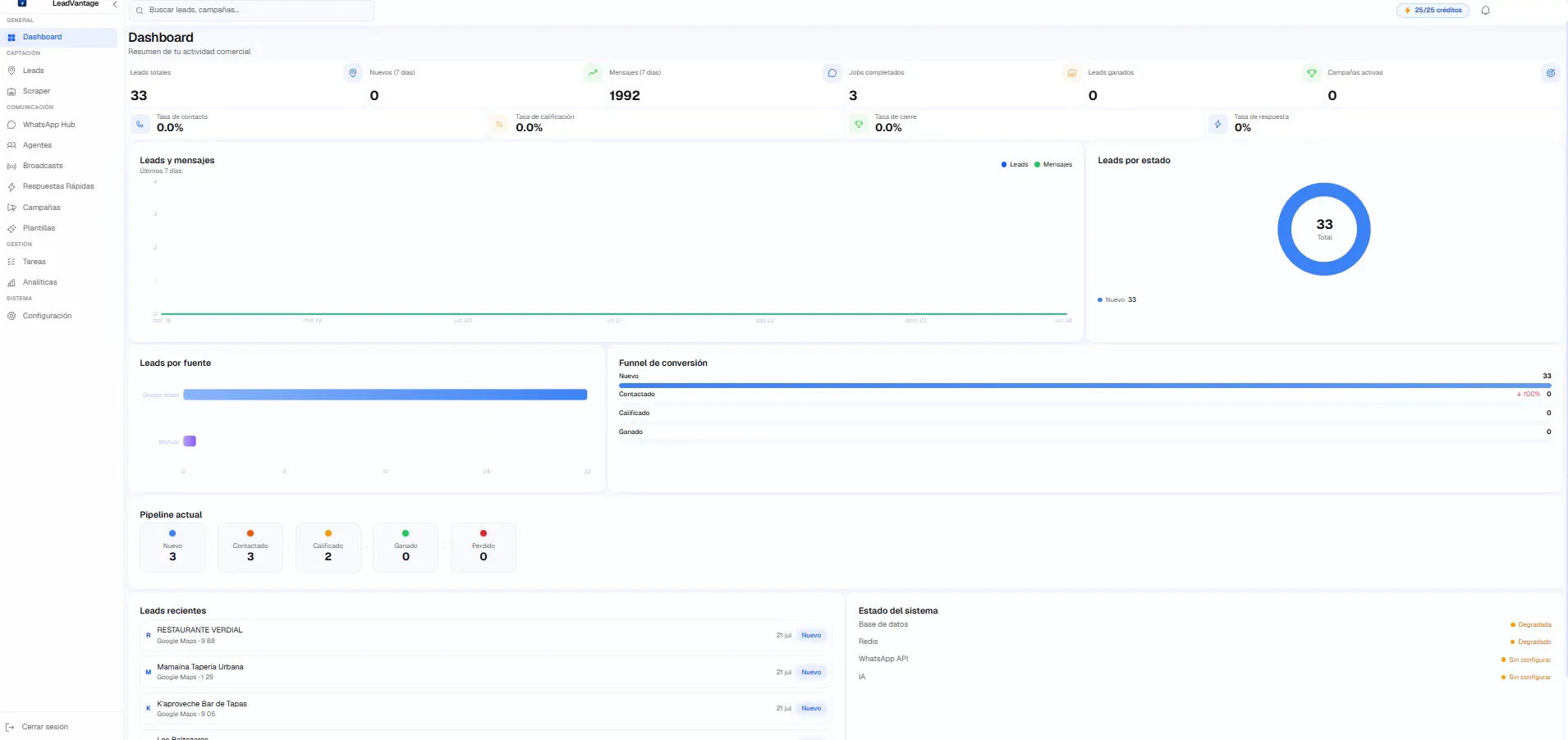The image size is (1568, 740).
Task: Click the Leads por estado donut chart
Action: (1324, 229)
